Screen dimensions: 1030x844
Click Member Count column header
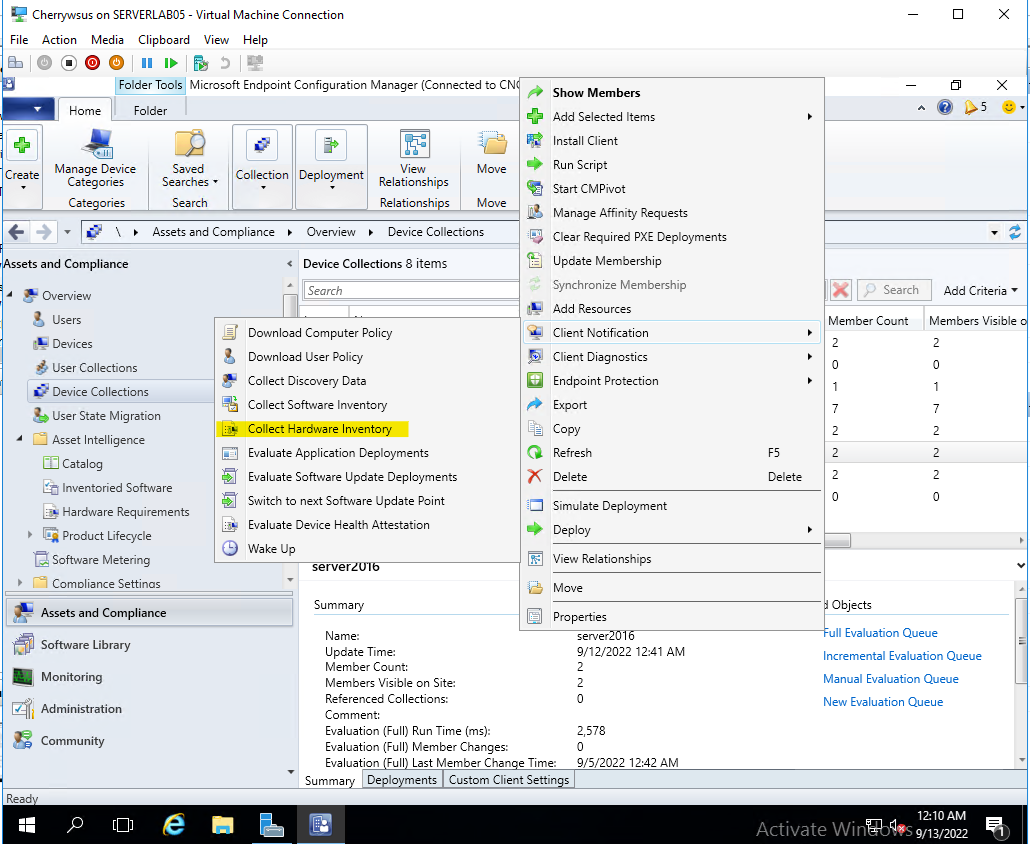pos(868,321)
